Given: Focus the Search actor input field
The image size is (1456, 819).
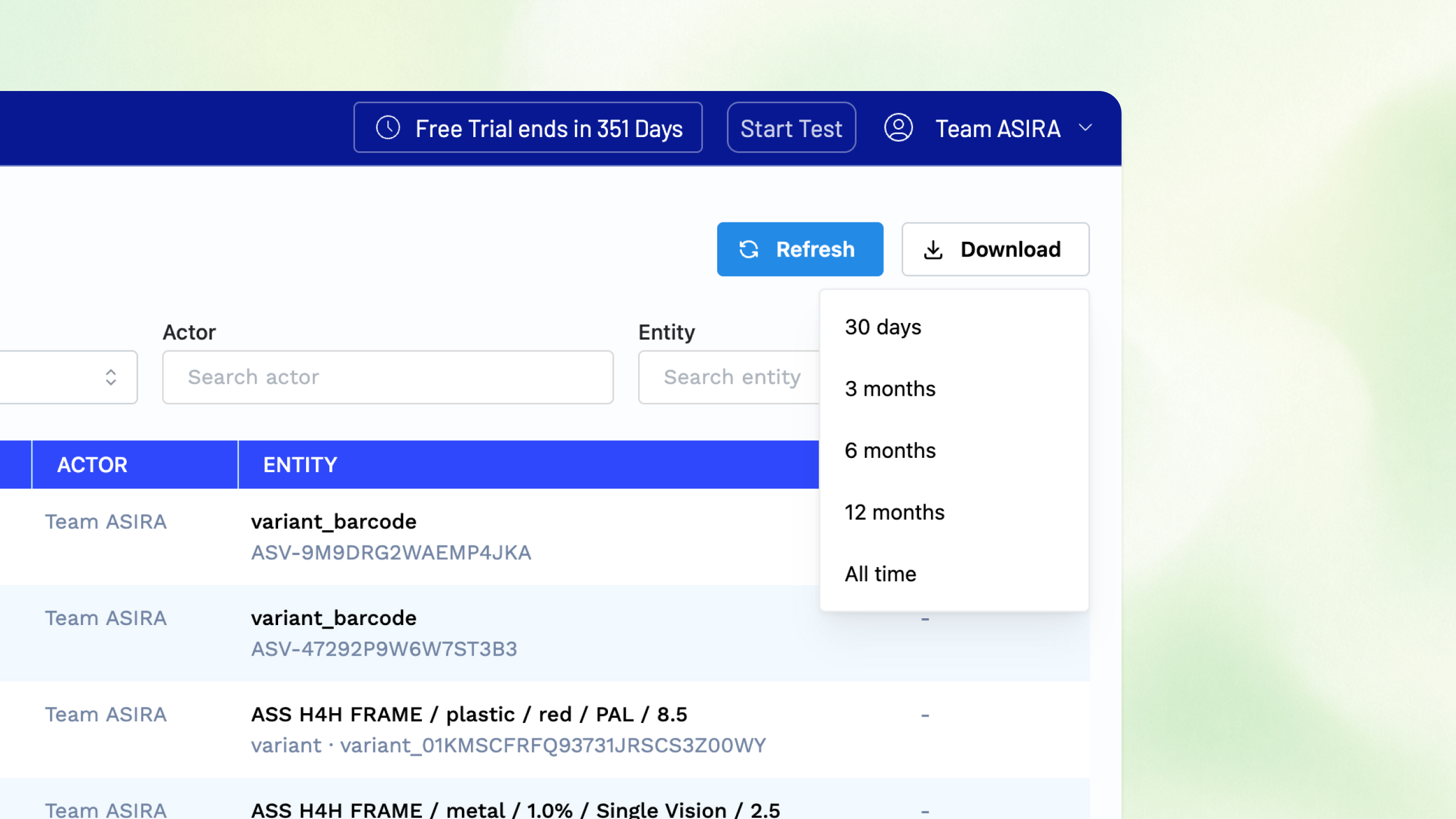Looking at the screenshot, I should (x=388, y=377).
